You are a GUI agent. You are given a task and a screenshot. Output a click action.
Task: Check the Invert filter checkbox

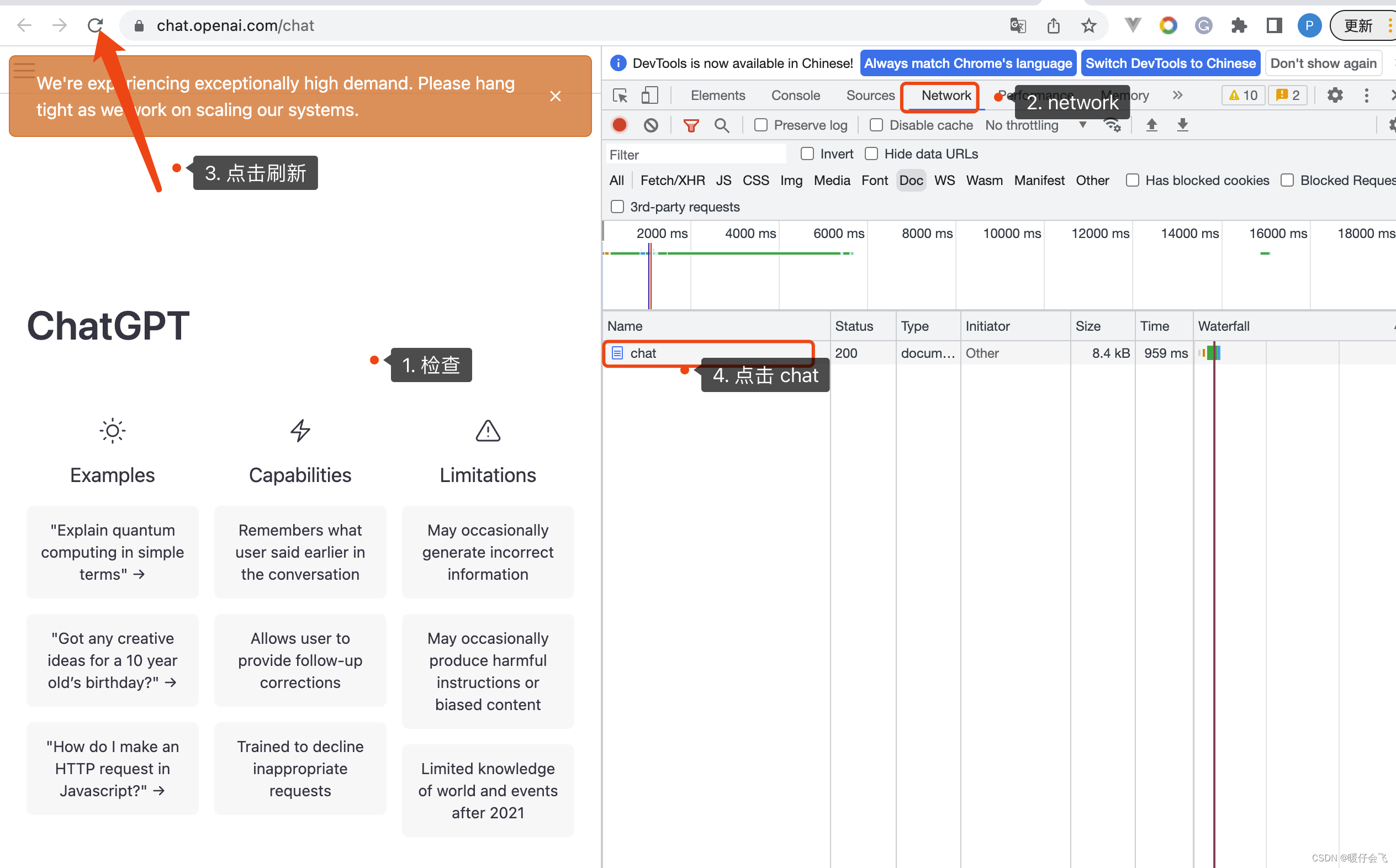pyautogui.click(x=807, y=154)
